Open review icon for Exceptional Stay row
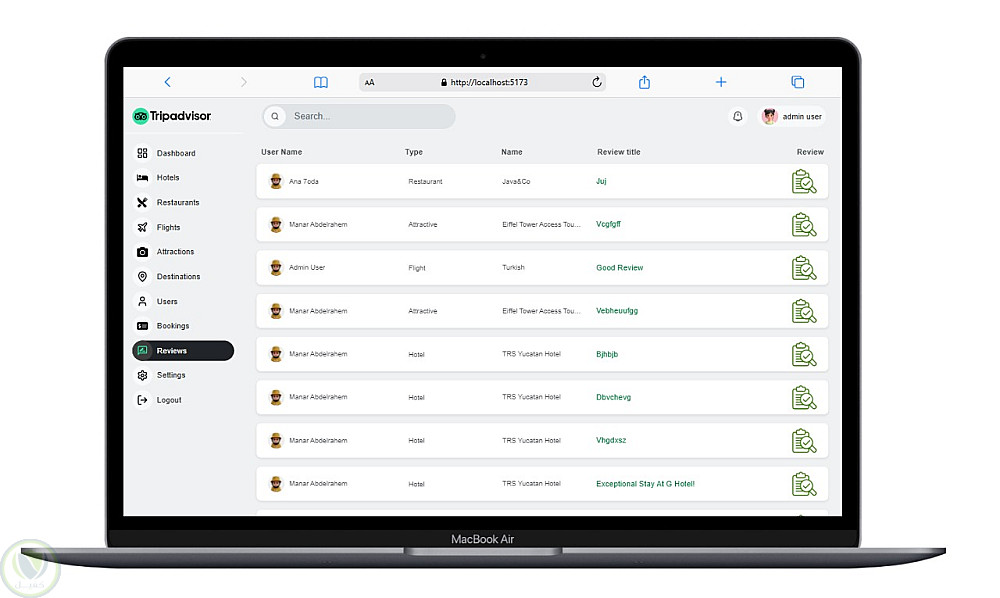Image resolution: width=1000 pixels, height=598 pixels. [x=804, y=485]
